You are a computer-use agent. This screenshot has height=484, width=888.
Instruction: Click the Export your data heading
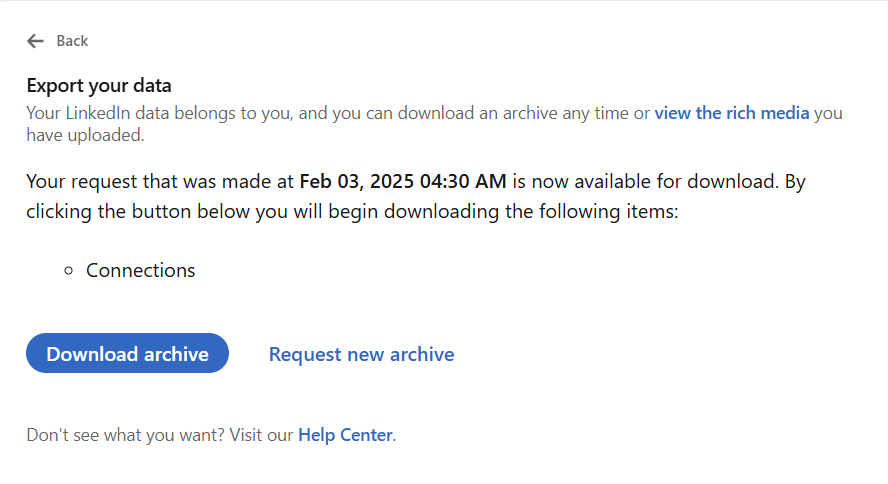coord(99,85)
